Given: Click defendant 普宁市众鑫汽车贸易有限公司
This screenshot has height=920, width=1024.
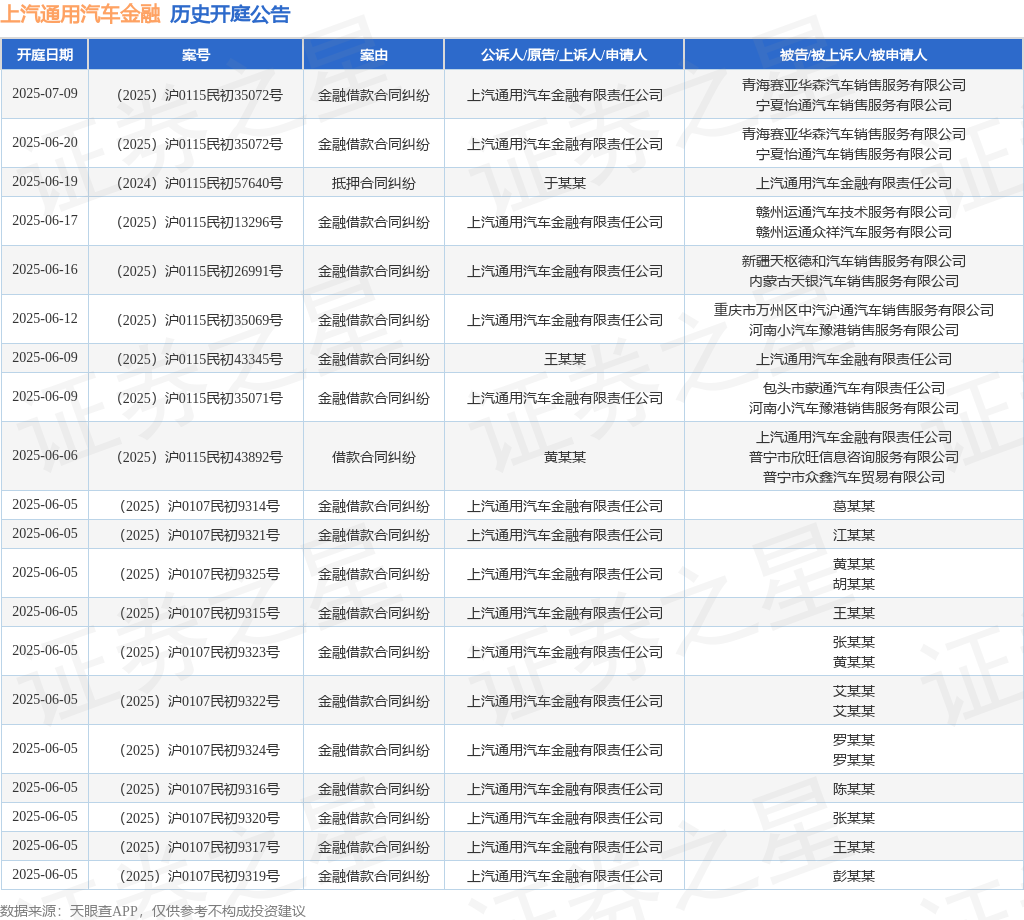Looking at the screenshot, I should click(854, 478).
